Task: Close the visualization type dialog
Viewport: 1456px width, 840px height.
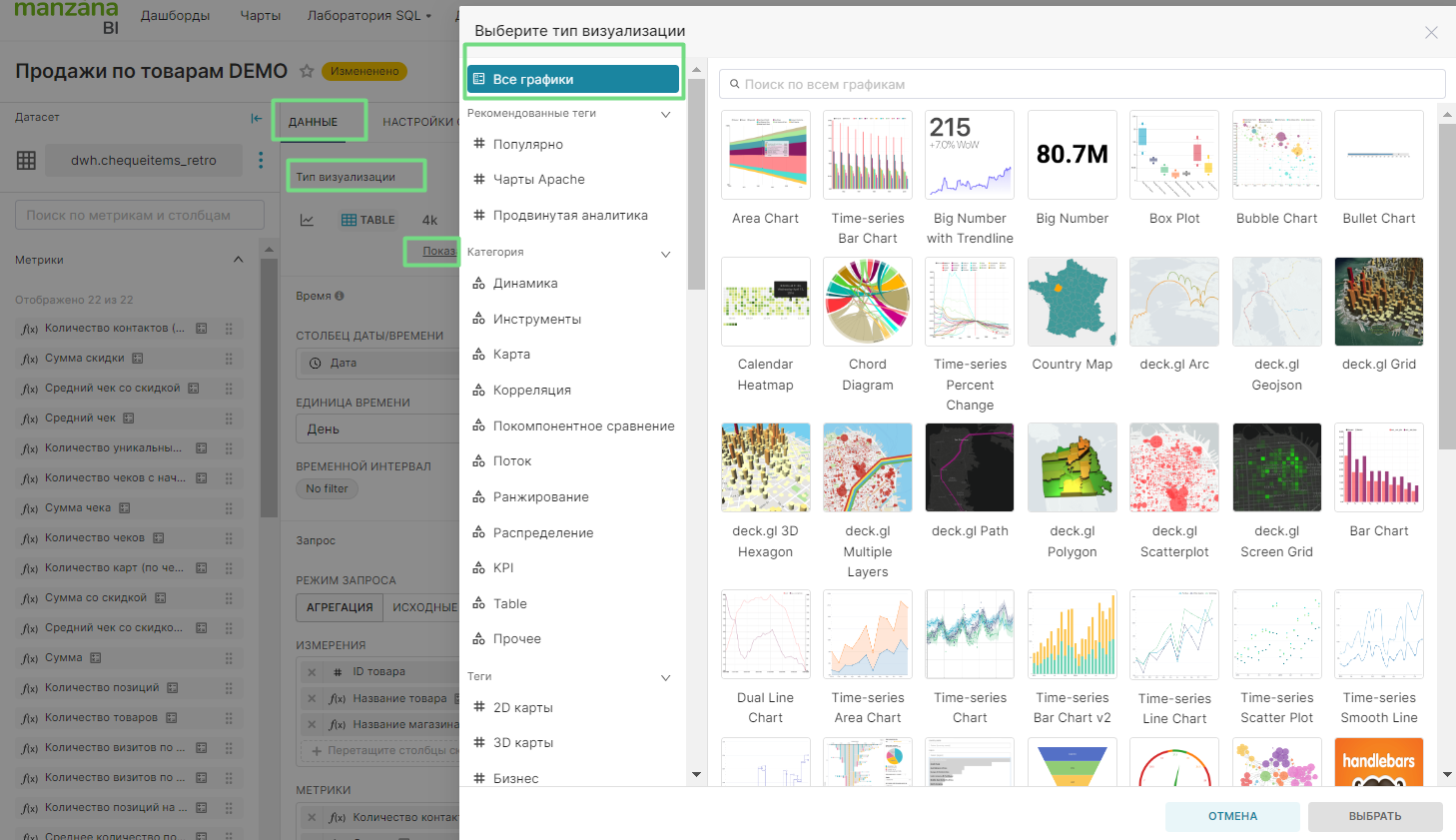Action: click(1430, 33)
